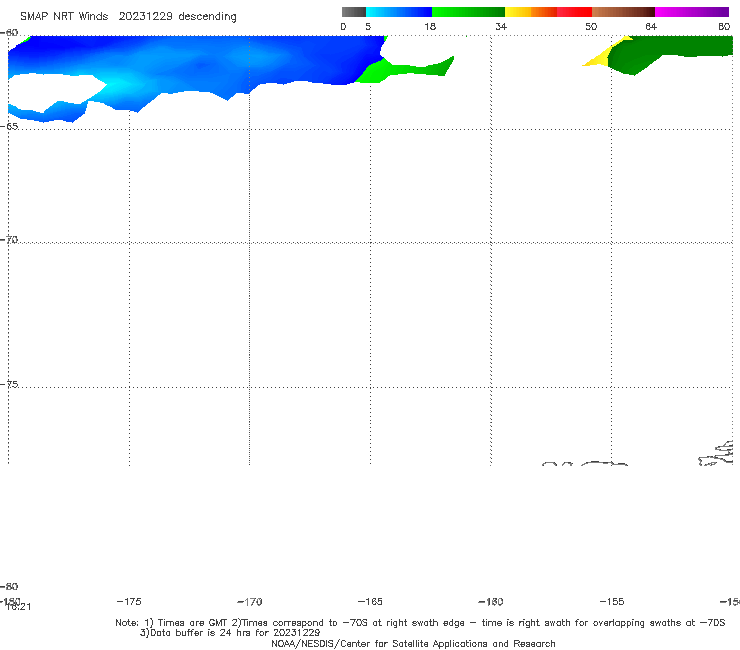Click the latitude label '-70'
Screen dimensions: 740x650
[9, 240]
